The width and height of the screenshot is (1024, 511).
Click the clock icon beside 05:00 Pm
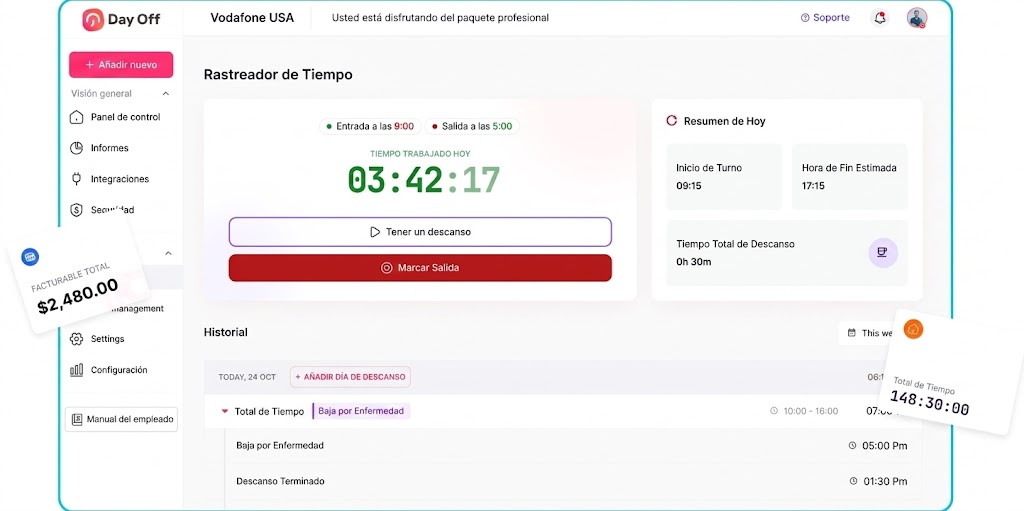(x=852, y=446)
